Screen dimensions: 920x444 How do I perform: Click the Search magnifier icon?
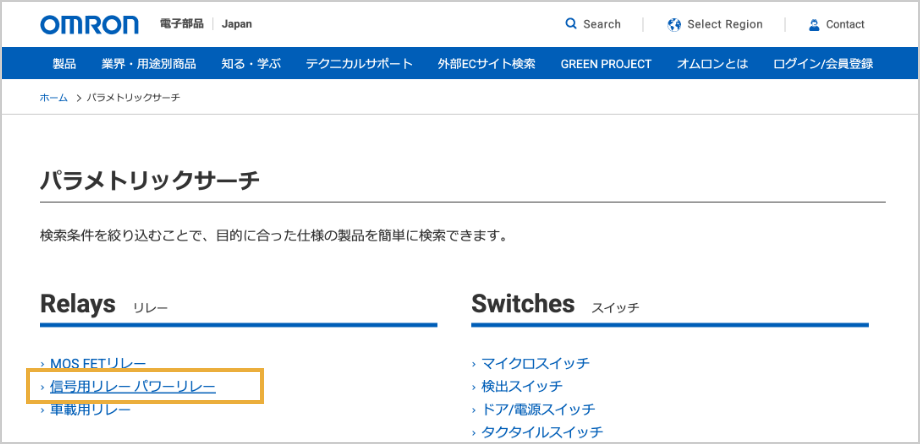point(571,24)
